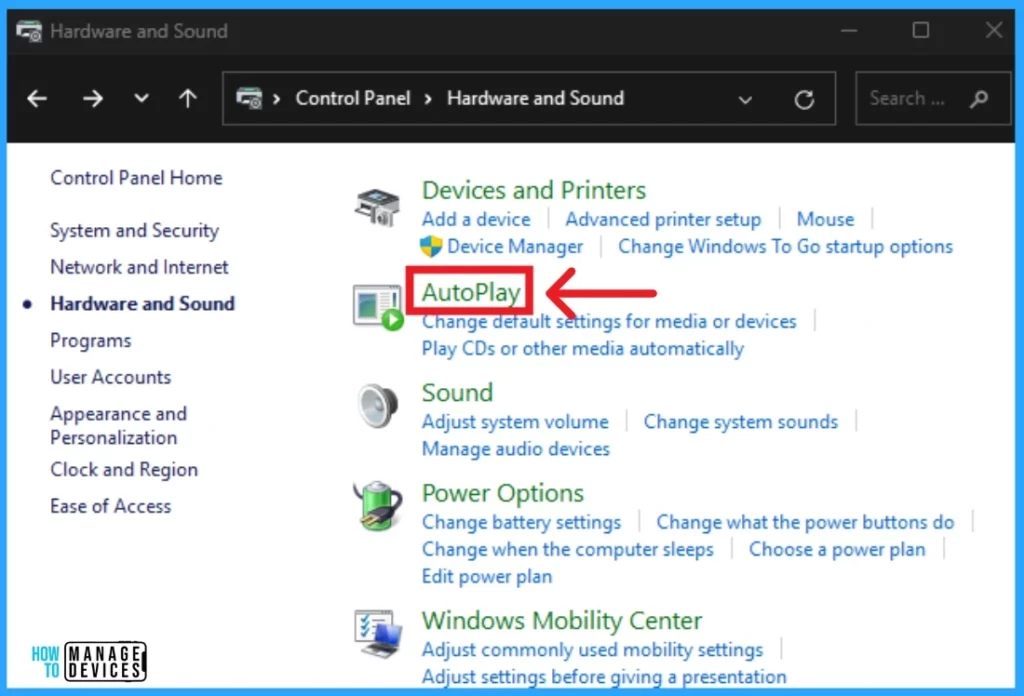
Task: Go back with the left arrow
Action: (37, 99)
